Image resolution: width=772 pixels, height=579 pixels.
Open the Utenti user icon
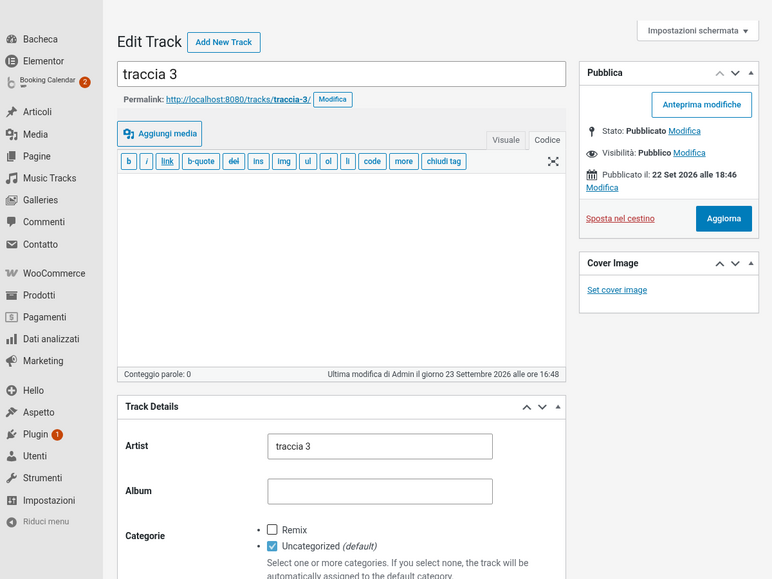[12, 456]
